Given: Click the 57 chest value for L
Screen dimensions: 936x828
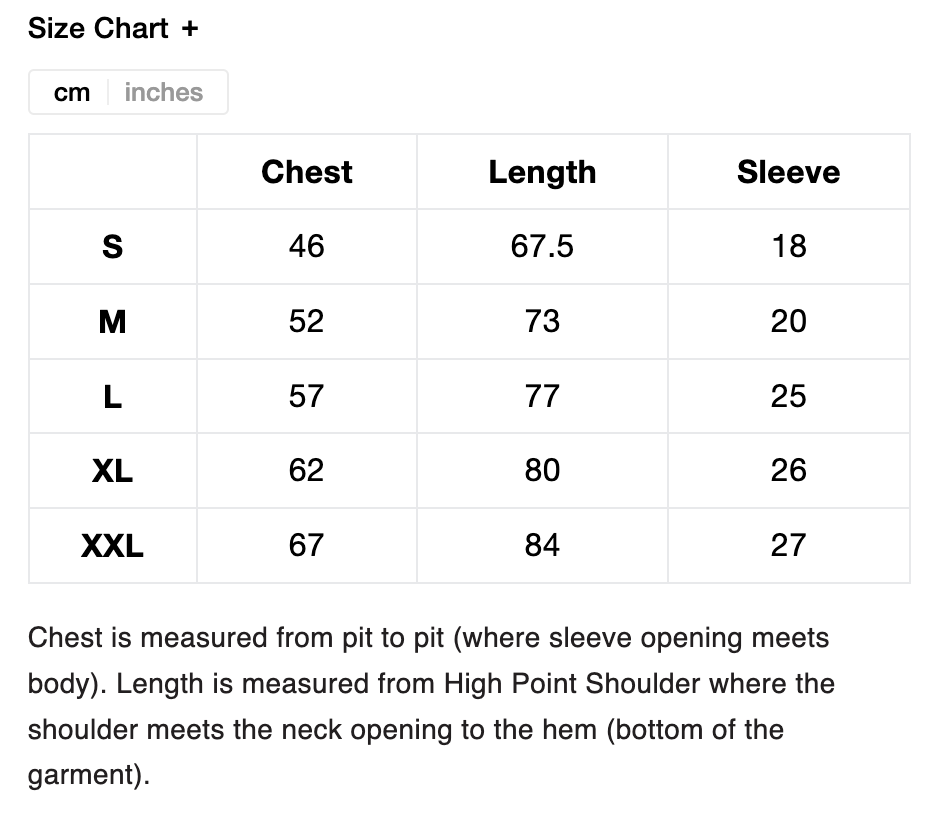Looking at the screenshot, I should point(307,397).
